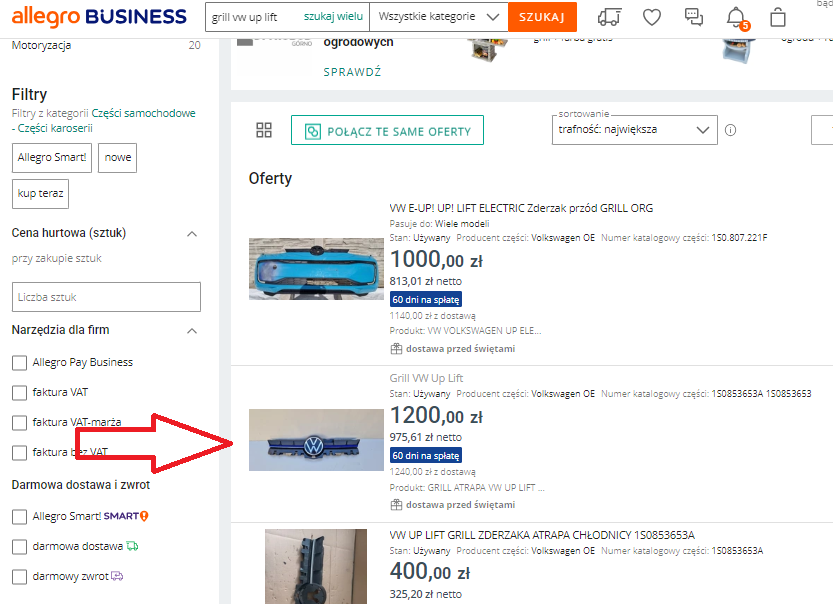Open the blue VW E-UP bumper thumbnail

316,269
